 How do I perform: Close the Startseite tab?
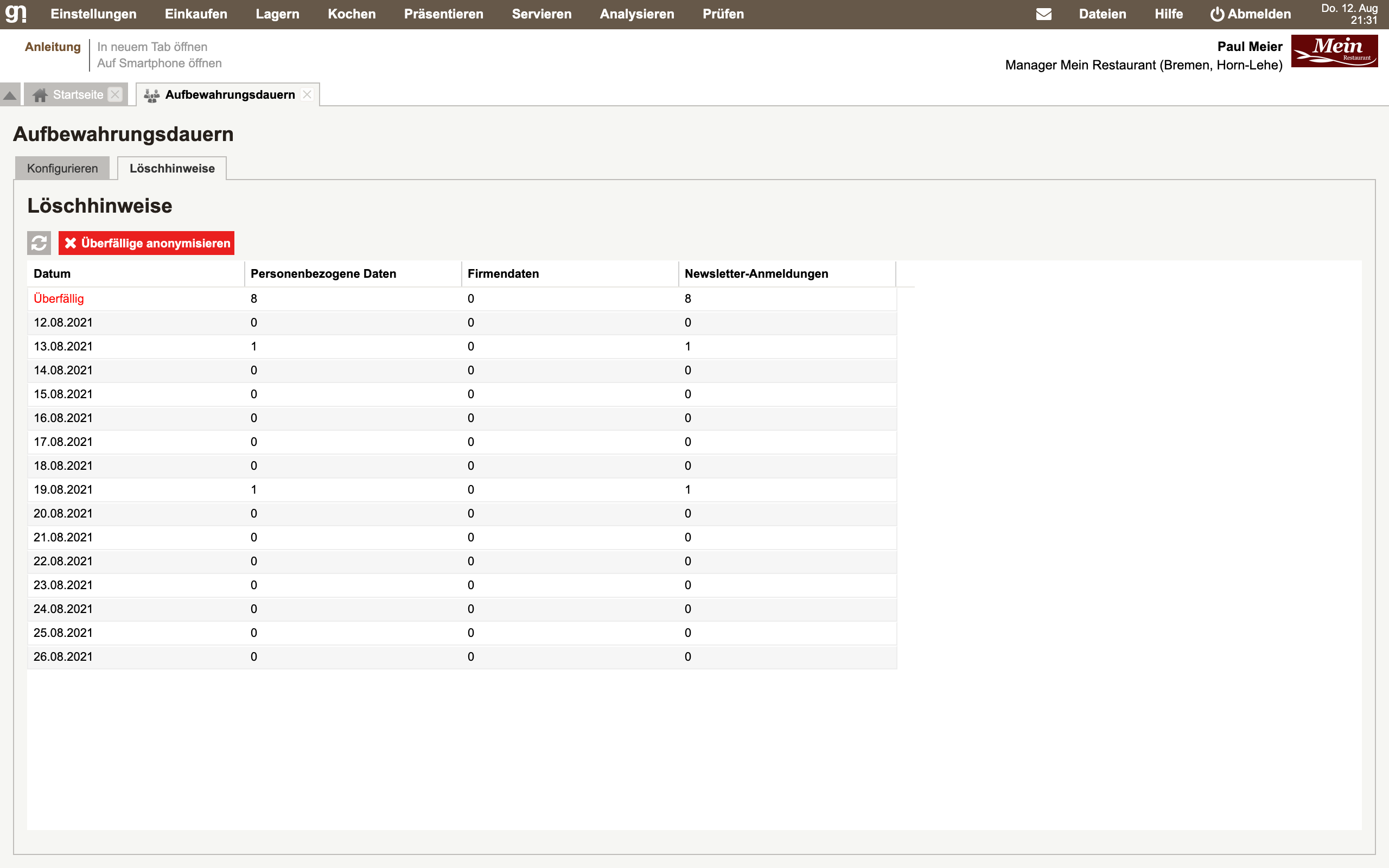click(x=116, y=95)
